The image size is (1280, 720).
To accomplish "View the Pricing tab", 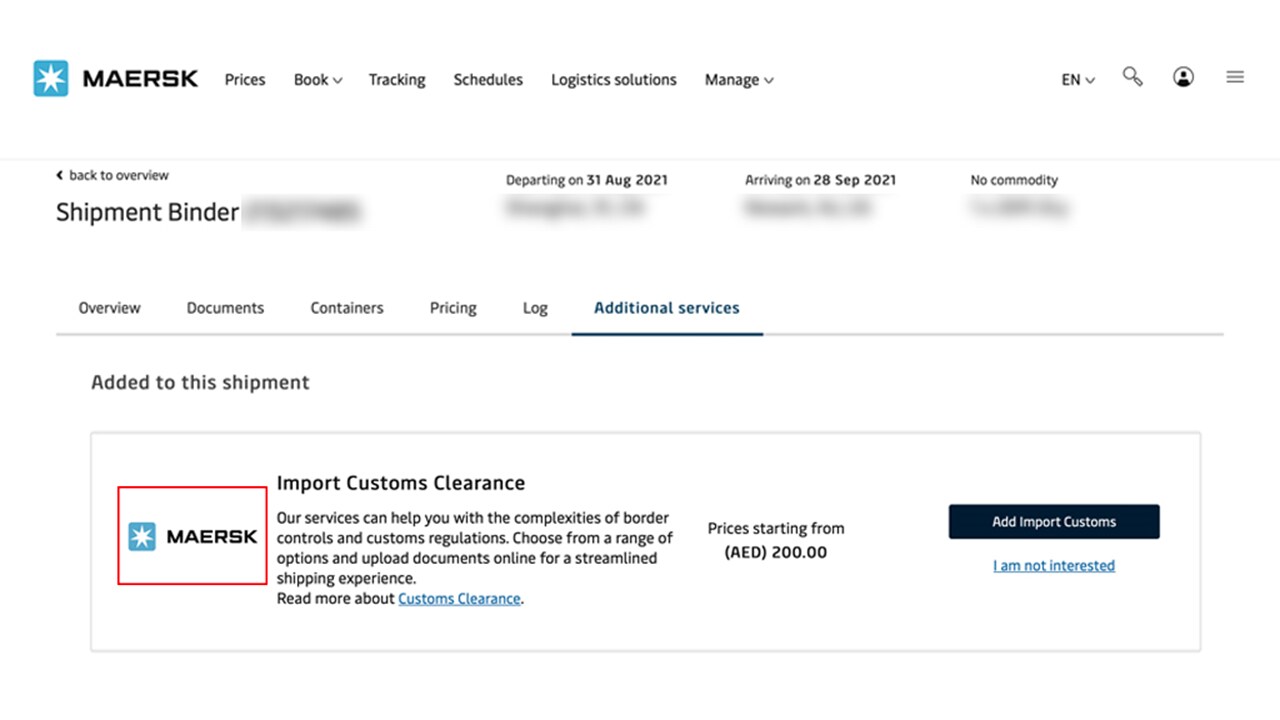I will pyautogui.click(x=453, y=308).
